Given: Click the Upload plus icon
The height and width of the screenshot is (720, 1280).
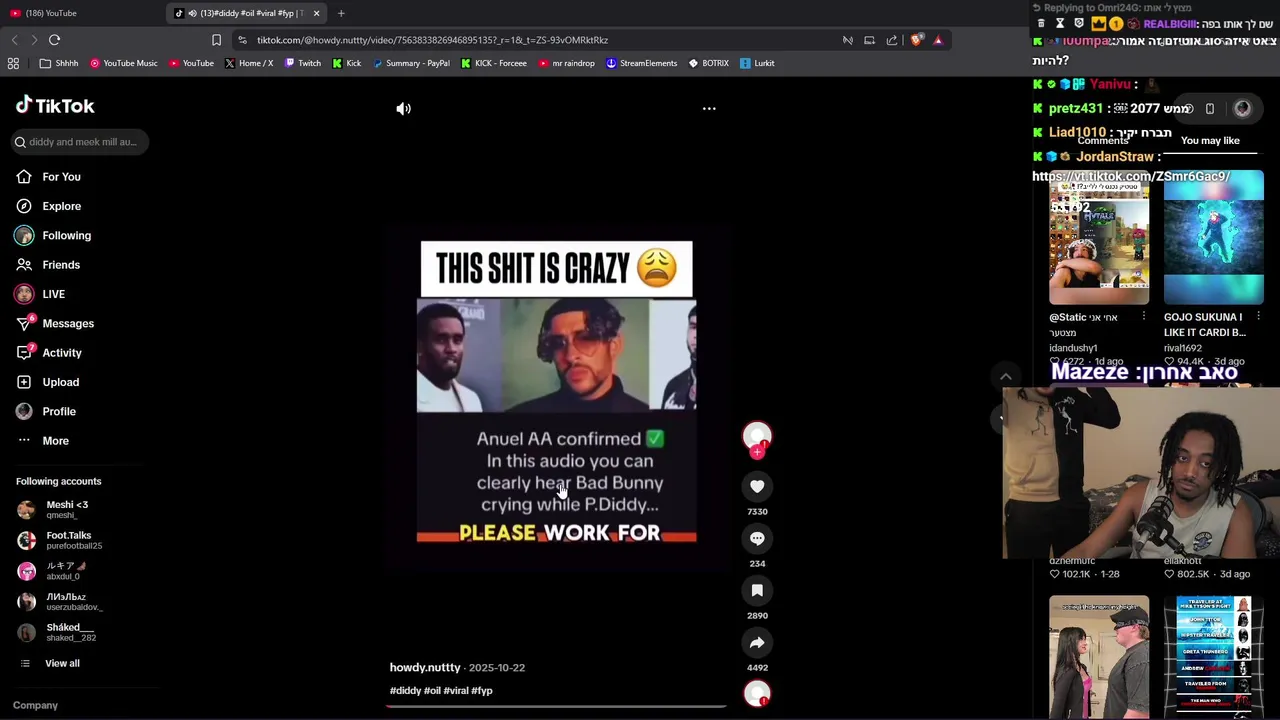Looking at the screenshot, I should point(24,382).
